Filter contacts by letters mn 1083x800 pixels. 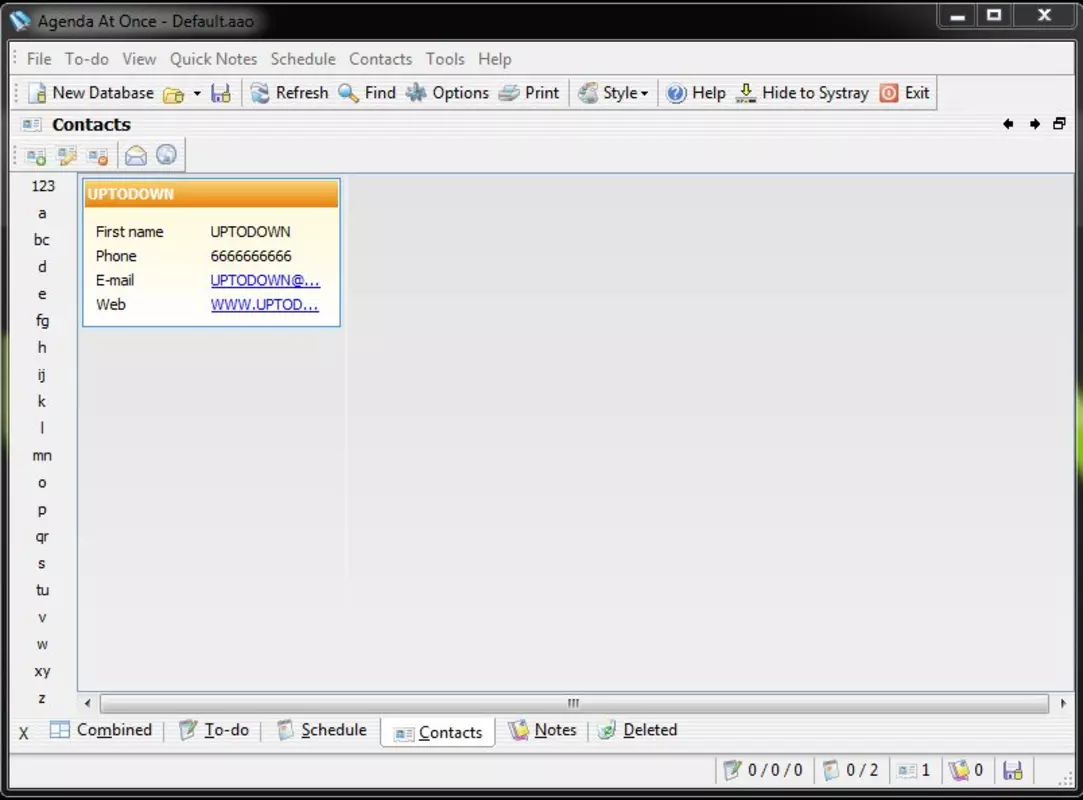pos(42,455)
